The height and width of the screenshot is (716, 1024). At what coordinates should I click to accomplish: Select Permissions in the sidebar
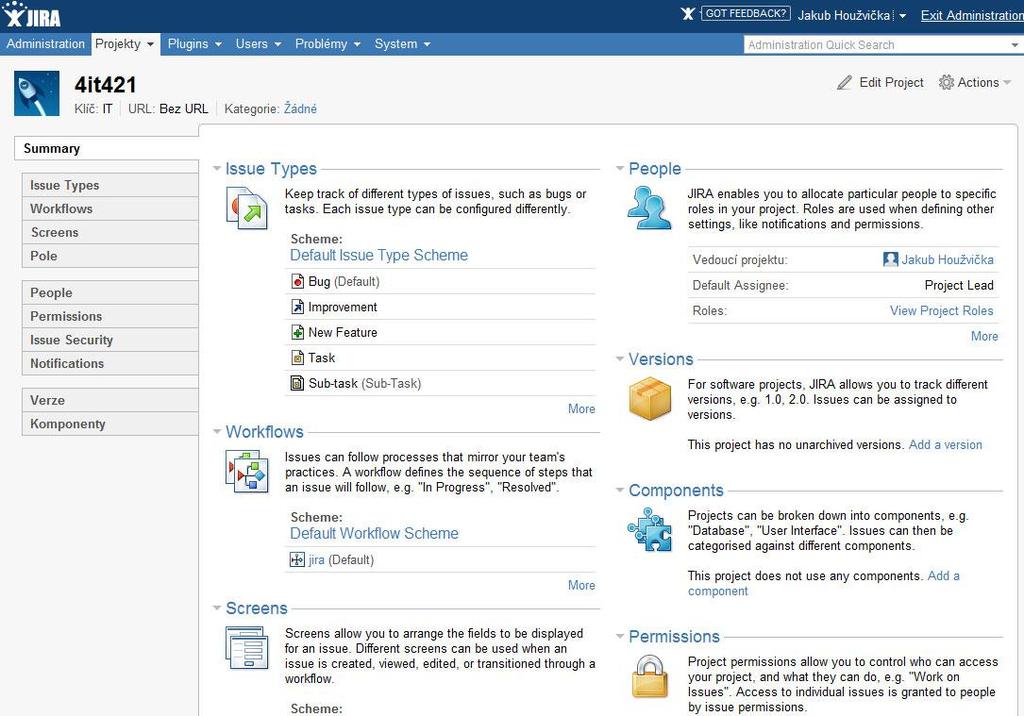tap(110, 316)
